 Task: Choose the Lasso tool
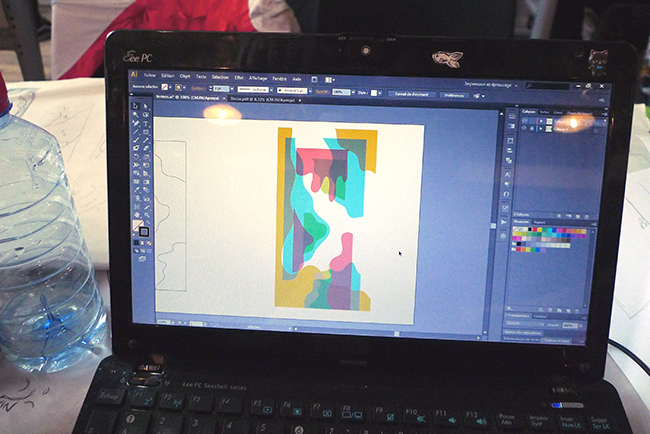coord(146,115)
